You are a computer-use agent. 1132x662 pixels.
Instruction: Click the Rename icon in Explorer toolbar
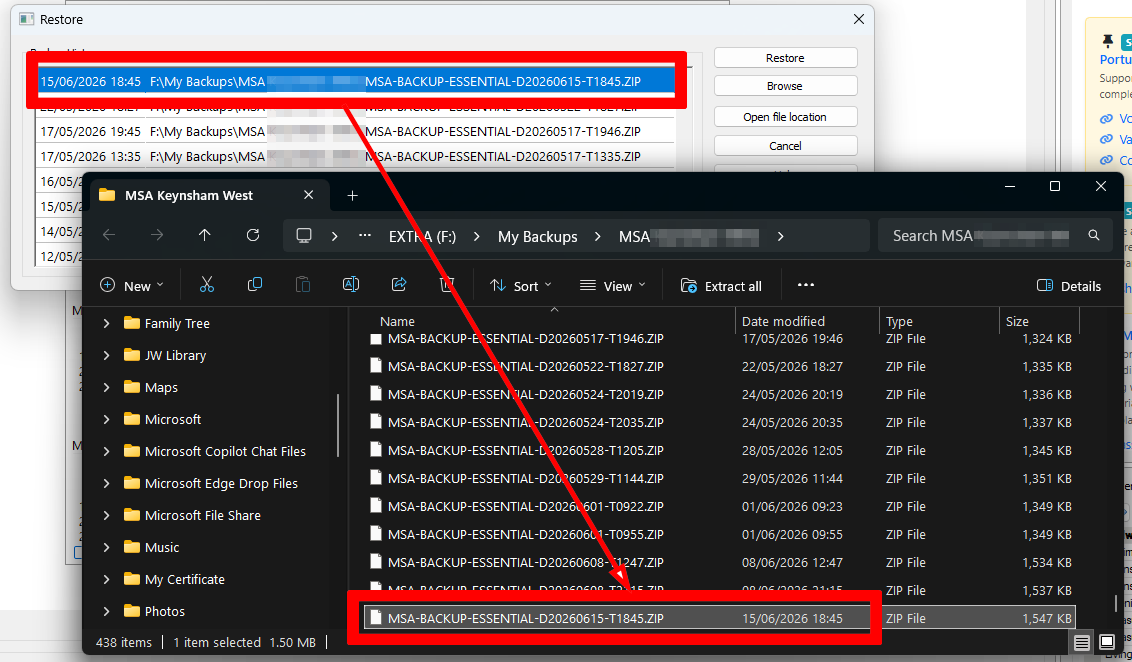coord(351,285)
